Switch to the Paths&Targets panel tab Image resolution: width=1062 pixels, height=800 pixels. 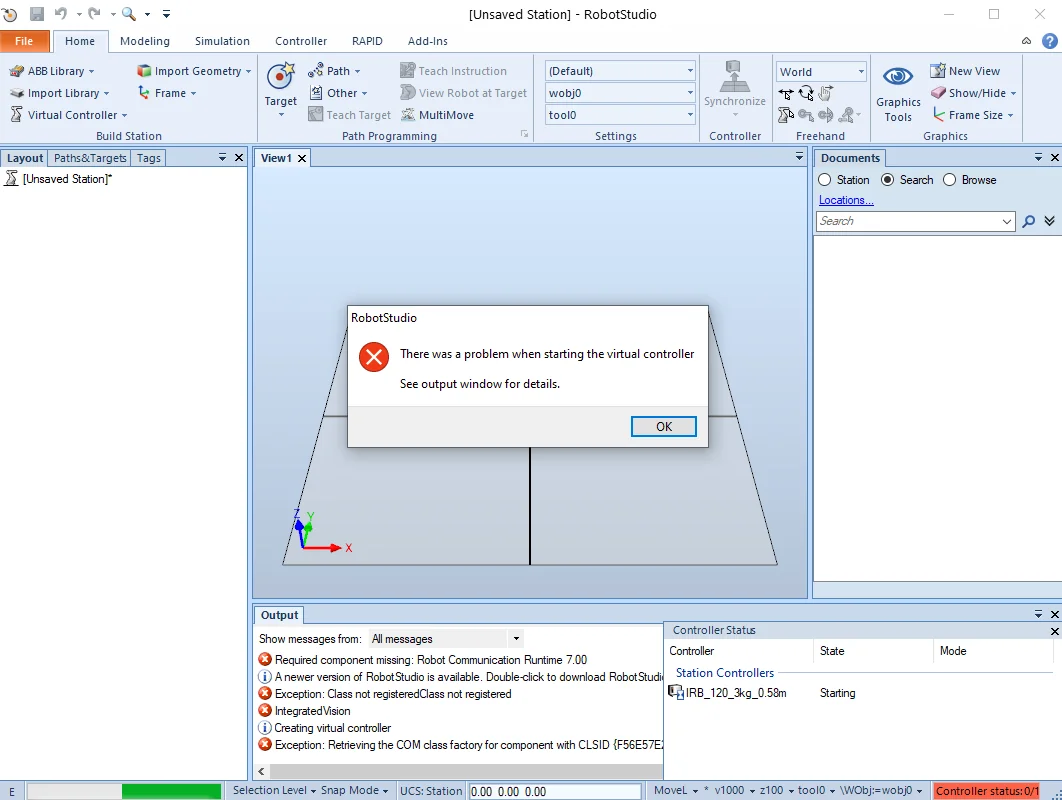[x=90, y=158]
